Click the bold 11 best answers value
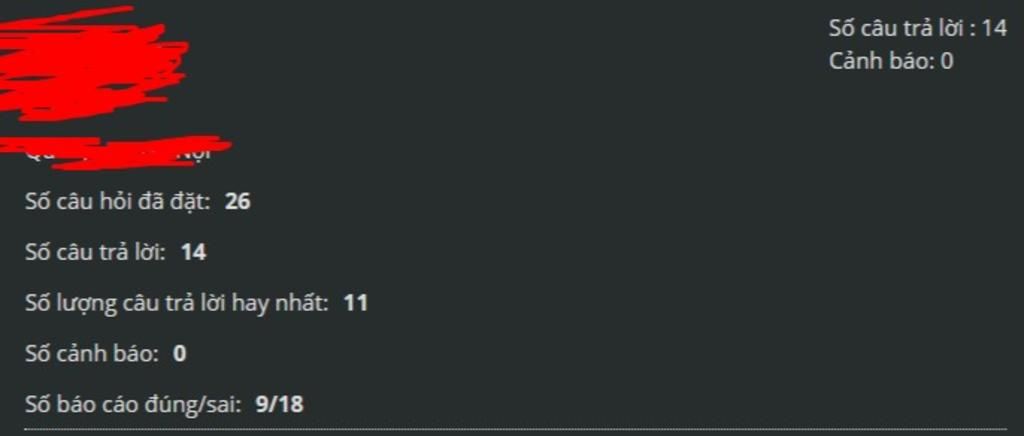The height and width of the screenshot is (436, 1024). (355, 303)
